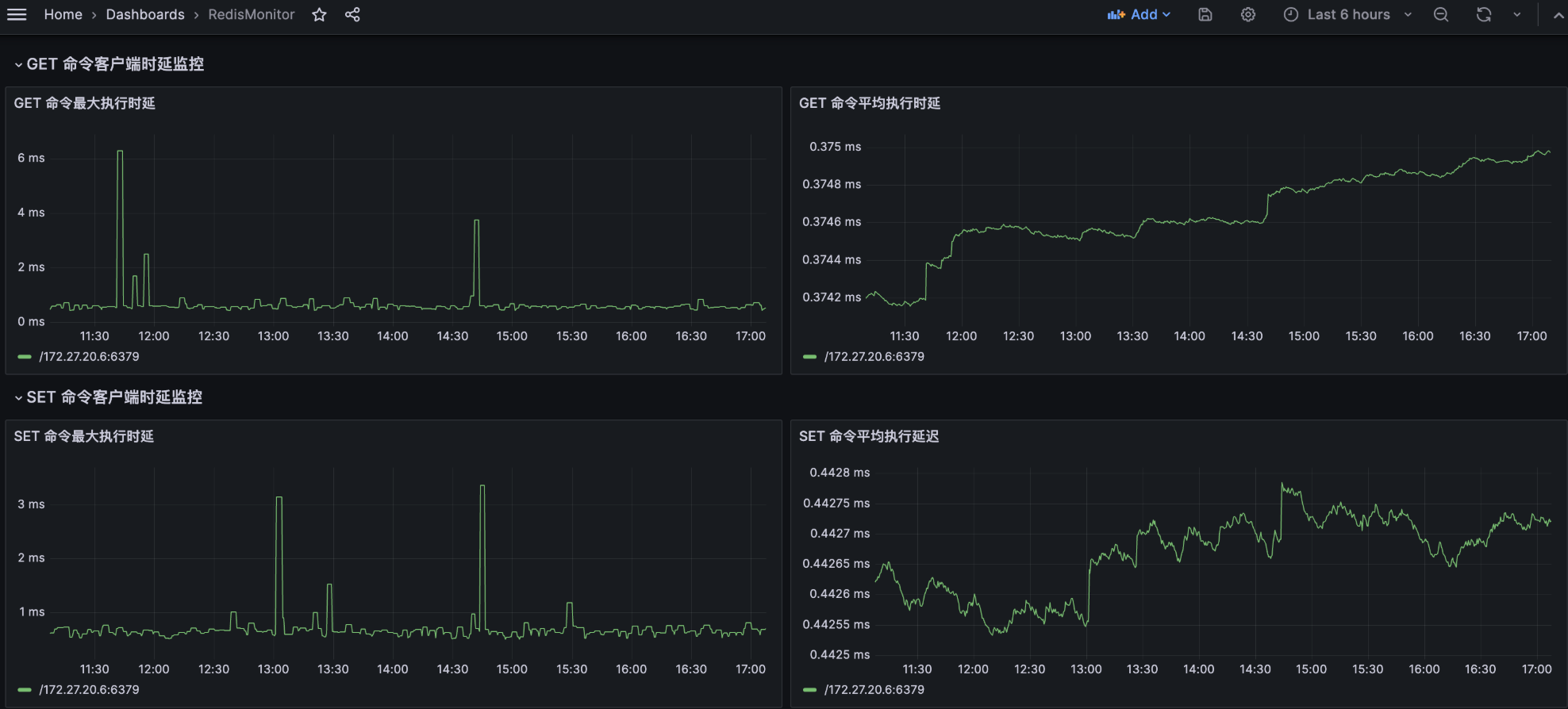Toggle series legend in GET 命令最大执行时延 panel
Viewport: 1568px width, 709px height.
(89, 357)
